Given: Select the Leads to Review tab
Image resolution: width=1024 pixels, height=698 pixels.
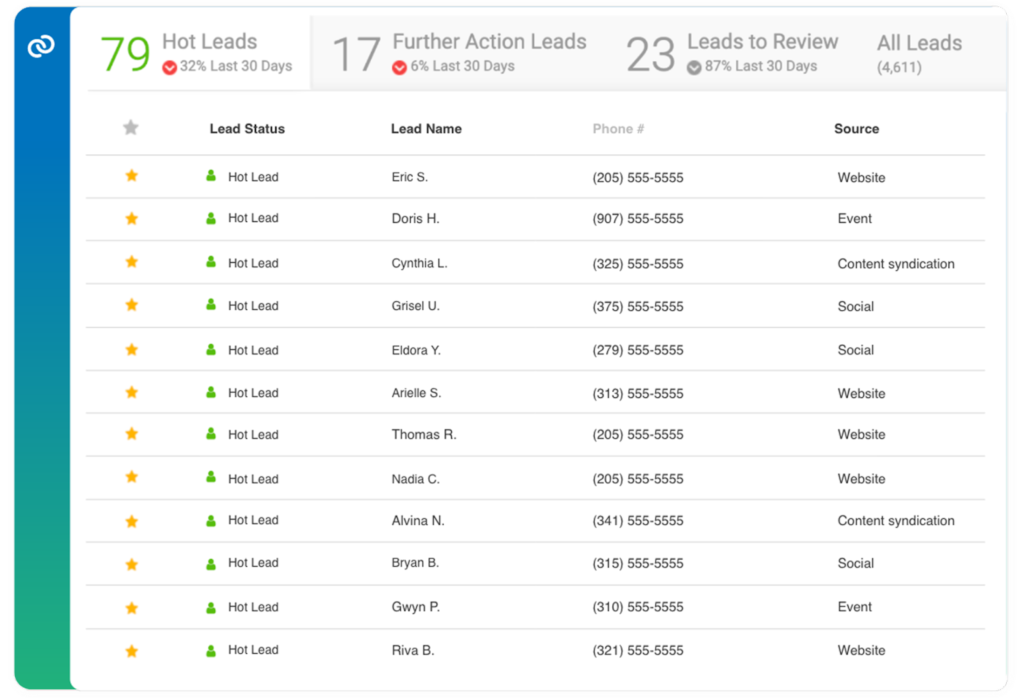Looking at the screenshot, I should coord(732,53).
